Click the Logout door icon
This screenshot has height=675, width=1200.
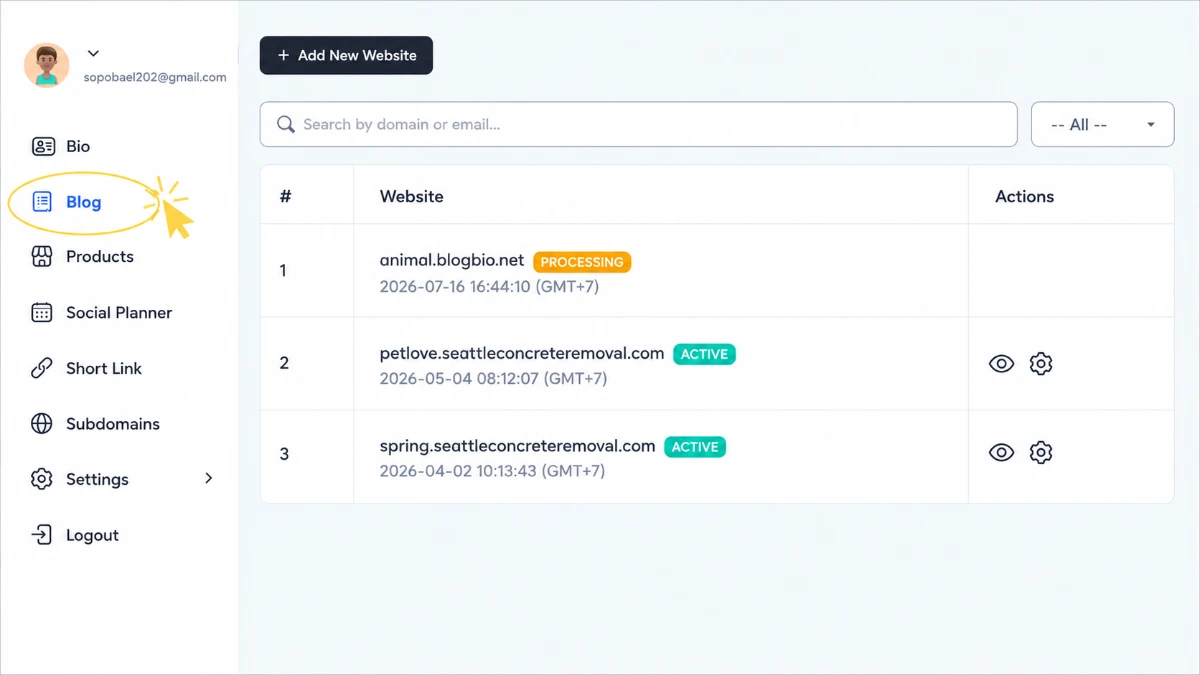click(42, 535)
